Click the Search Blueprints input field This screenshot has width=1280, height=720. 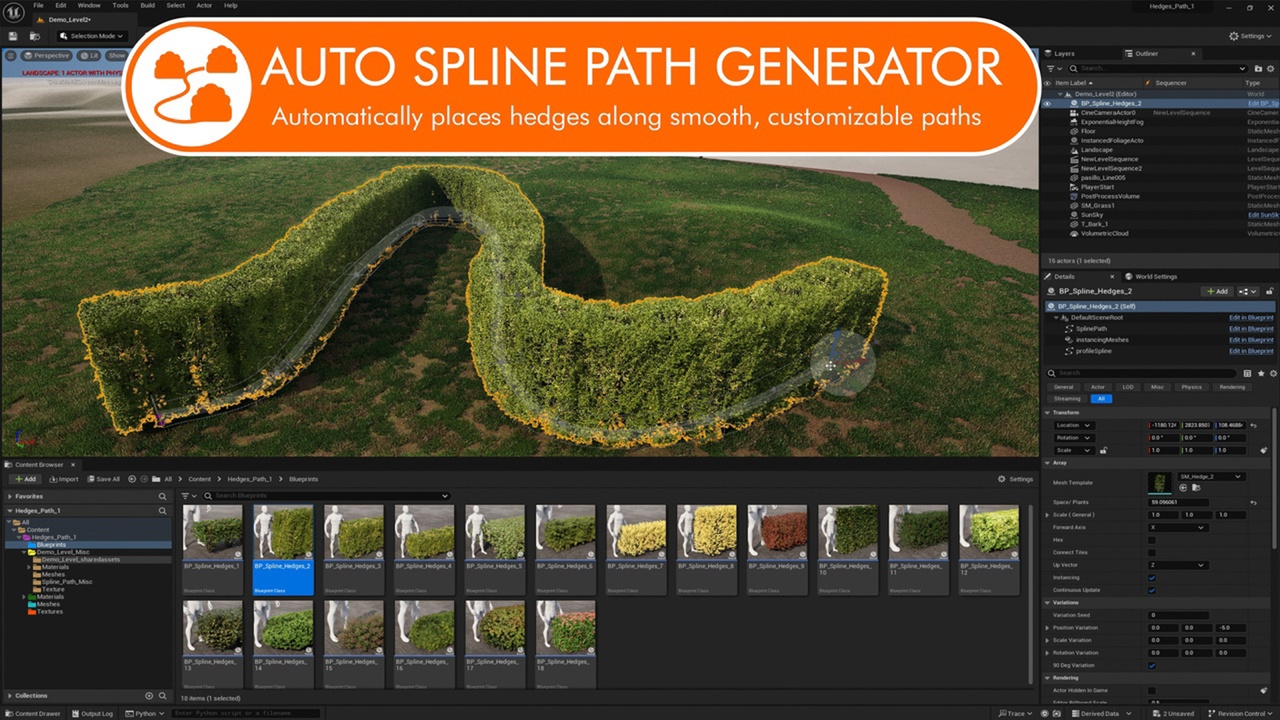click(325, 496)
